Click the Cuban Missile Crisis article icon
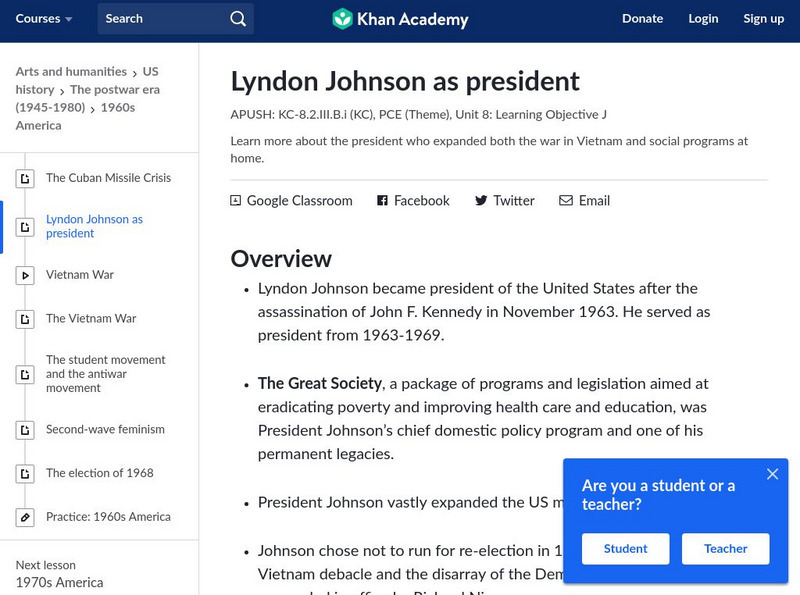 pos(24,179)
